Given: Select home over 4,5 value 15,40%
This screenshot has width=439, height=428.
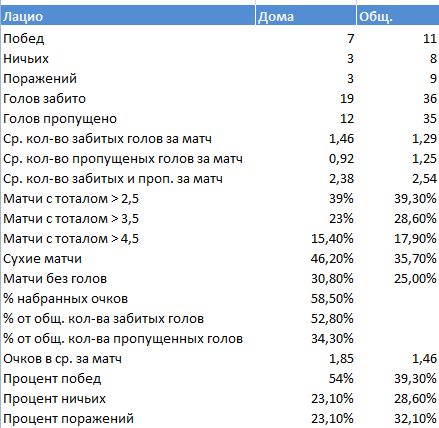Looking at the screenshot, I should [x=332, y=239].
